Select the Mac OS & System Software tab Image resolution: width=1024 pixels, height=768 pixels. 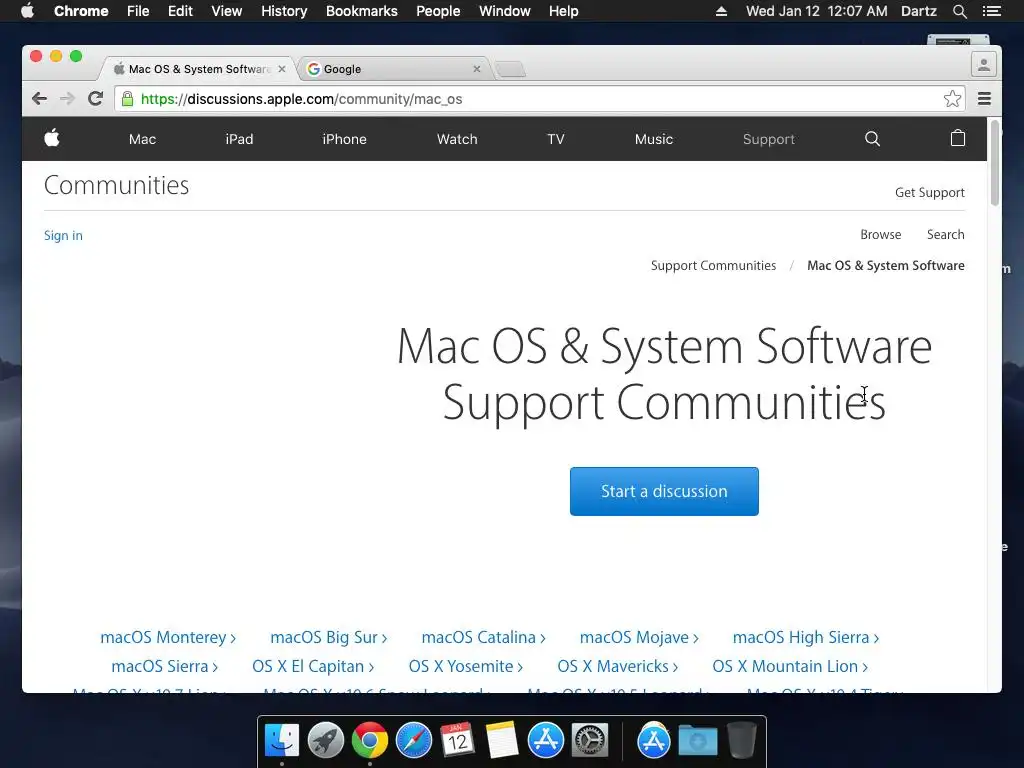(x=199, y=69)
